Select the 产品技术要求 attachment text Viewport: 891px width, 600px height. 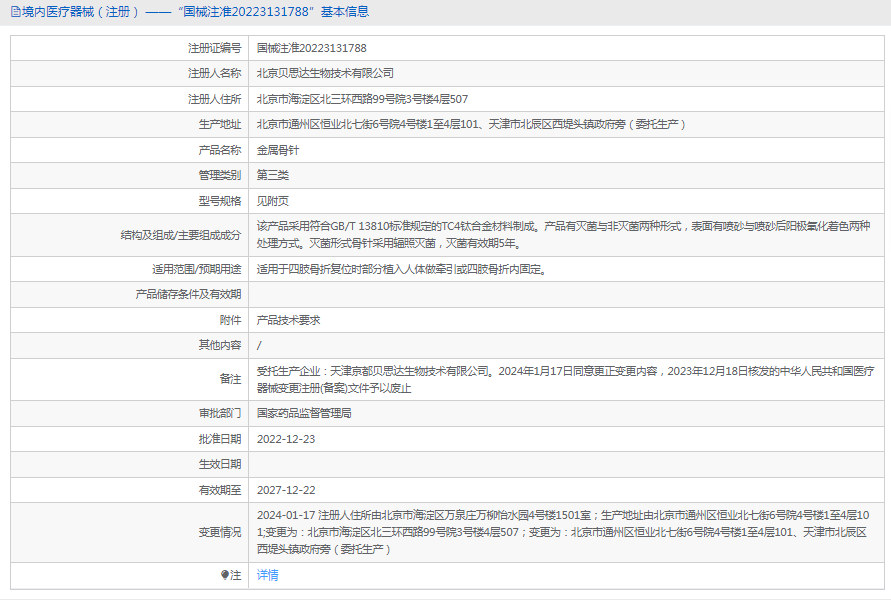(x=289, y=320)
